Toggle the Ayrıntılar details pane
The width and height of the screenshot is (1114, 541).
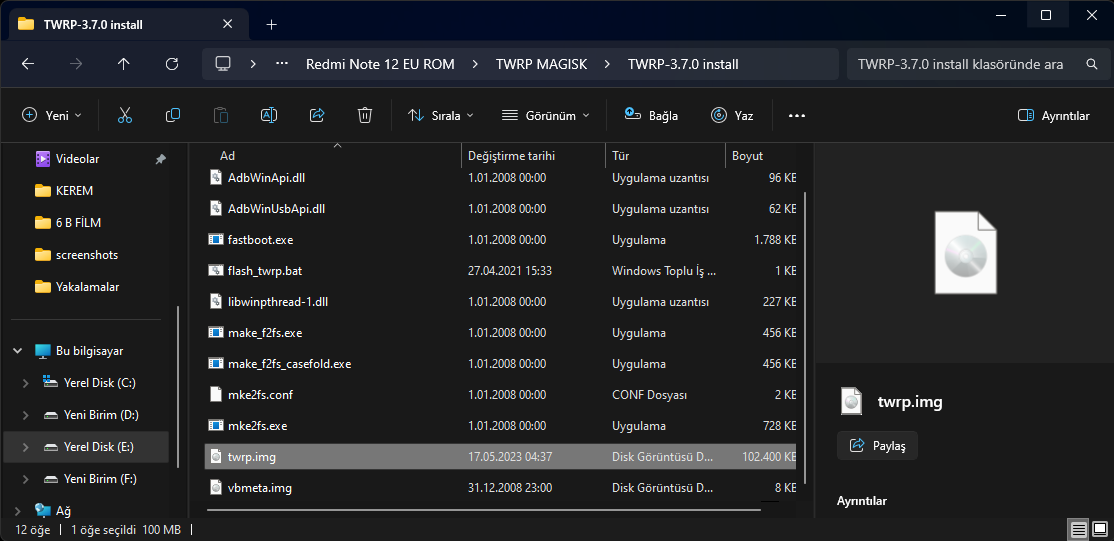(x=1054, y=115)
